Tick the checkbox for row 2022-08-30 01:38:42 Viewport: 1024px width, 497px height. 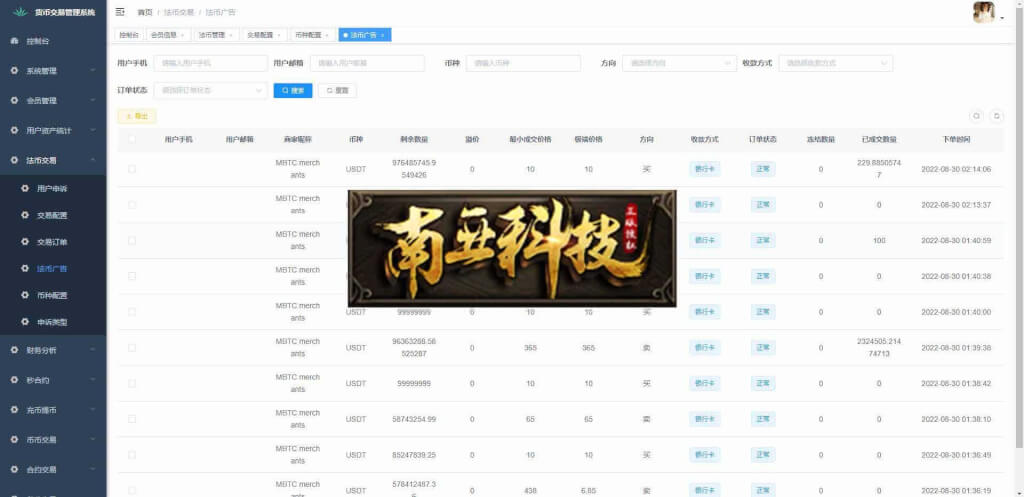[132, 383]
